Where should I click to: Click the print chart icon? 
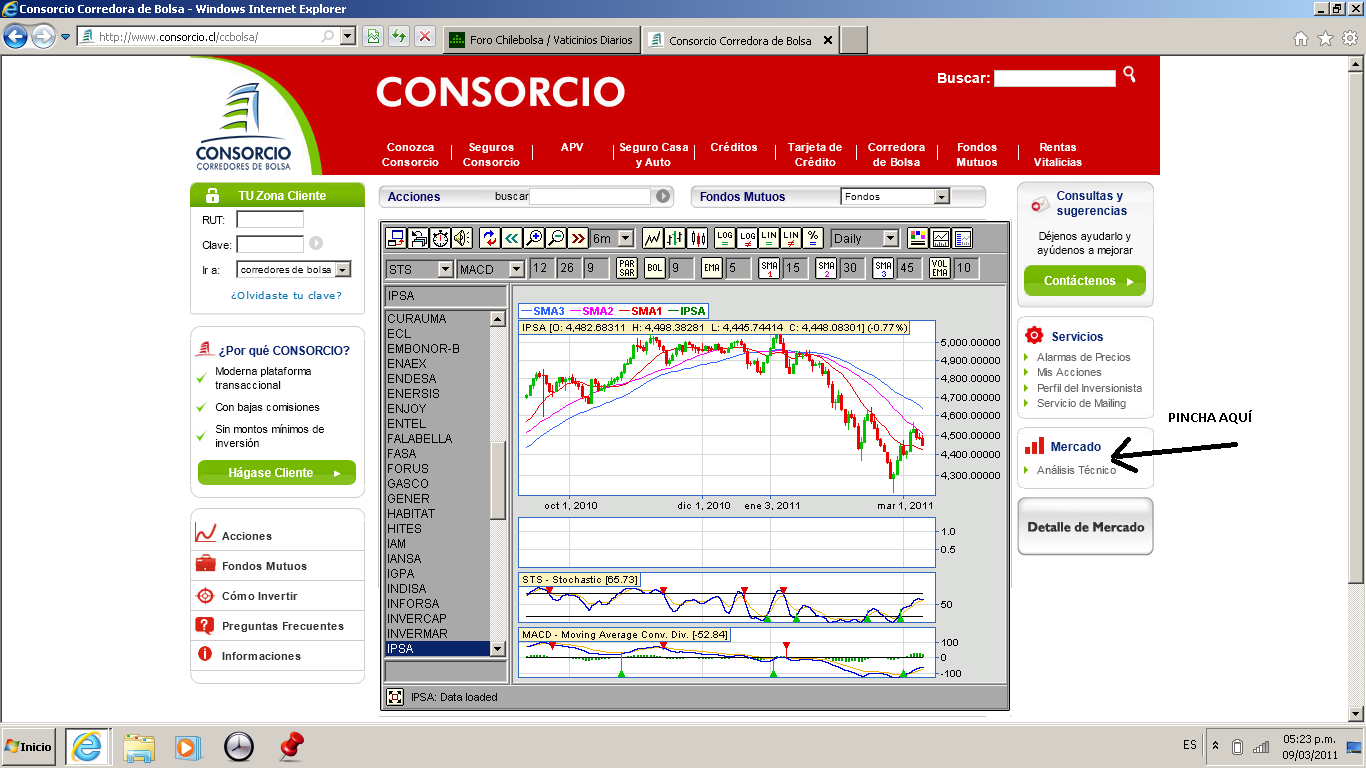point(418,238)
